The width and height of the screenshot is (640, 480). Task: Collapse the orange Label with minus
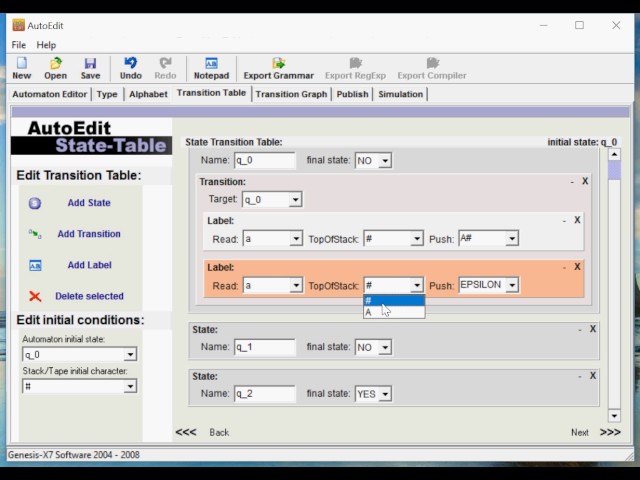click(x=564, y=268)
